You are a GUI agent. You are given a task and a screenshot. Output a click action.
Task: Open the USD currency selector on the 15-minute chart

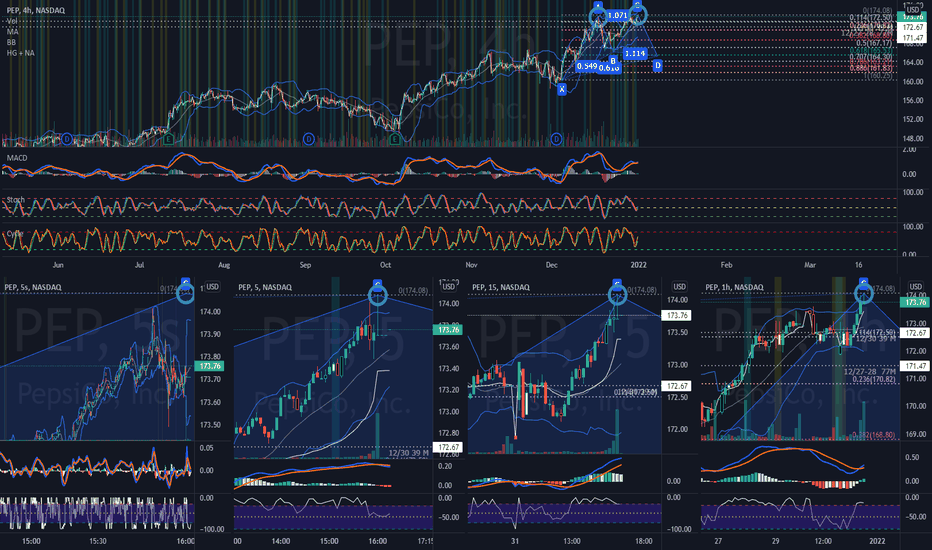(x=679, y=287)
